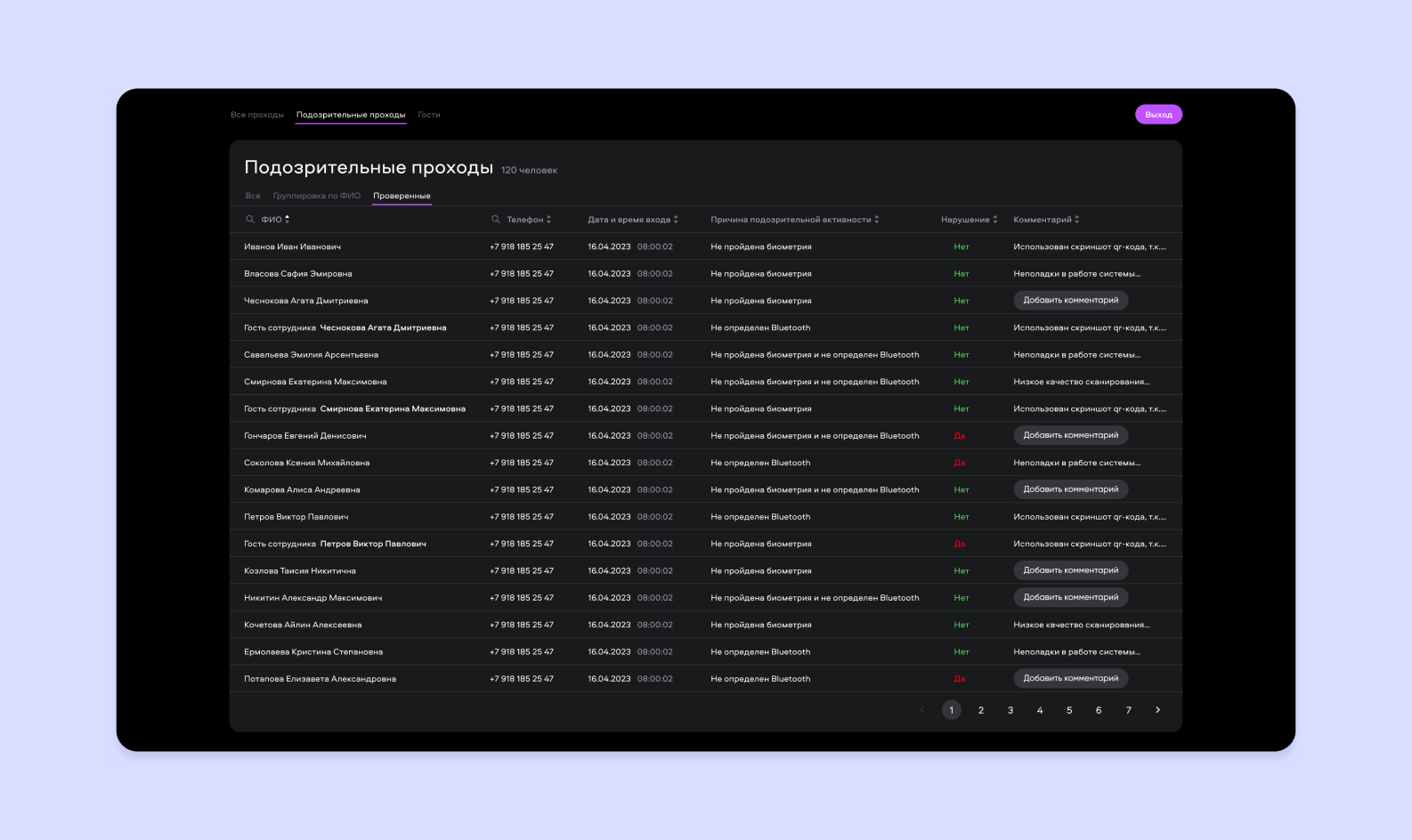The image size is (1412, 840).
Task: Open page 7 in pagination
Action: (1128, 710)
